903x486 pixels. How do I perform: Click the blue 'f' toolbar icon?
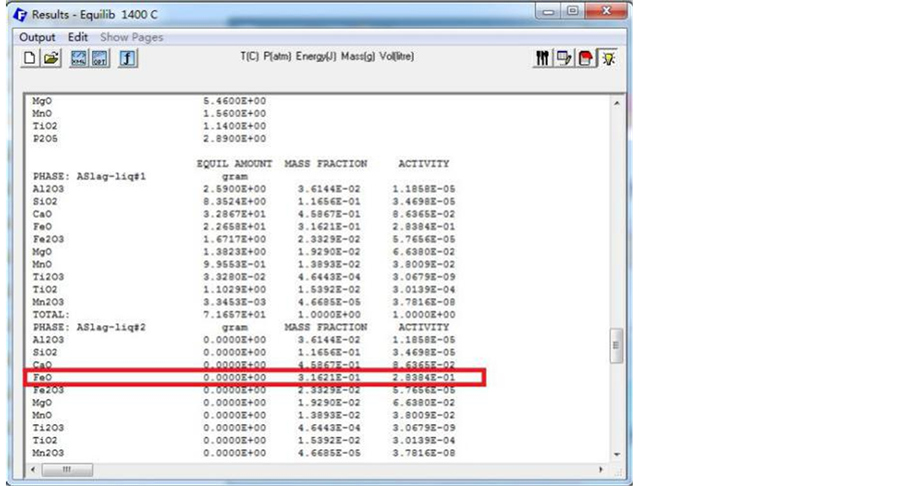128,59
